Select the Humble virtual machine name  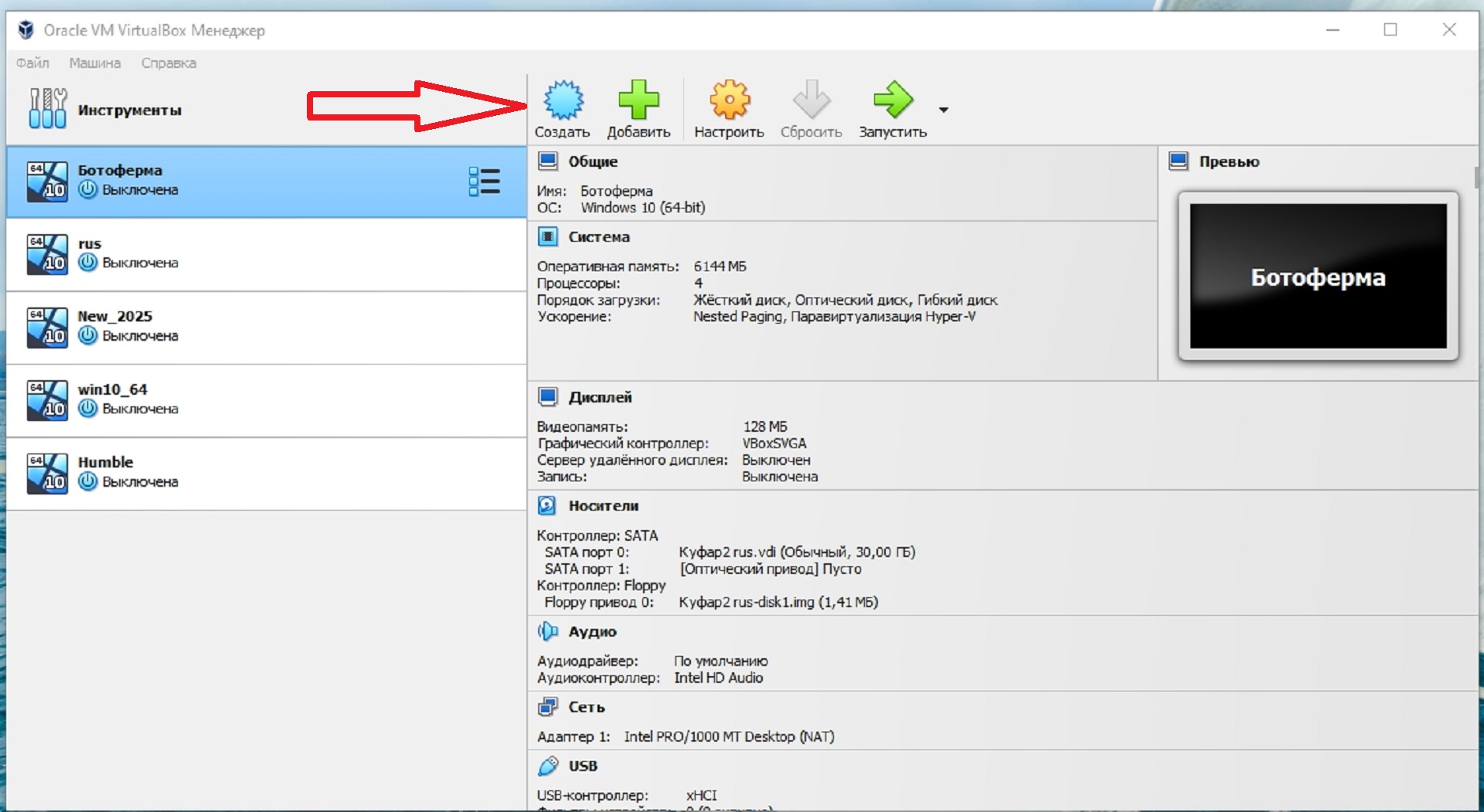point(106,462)
